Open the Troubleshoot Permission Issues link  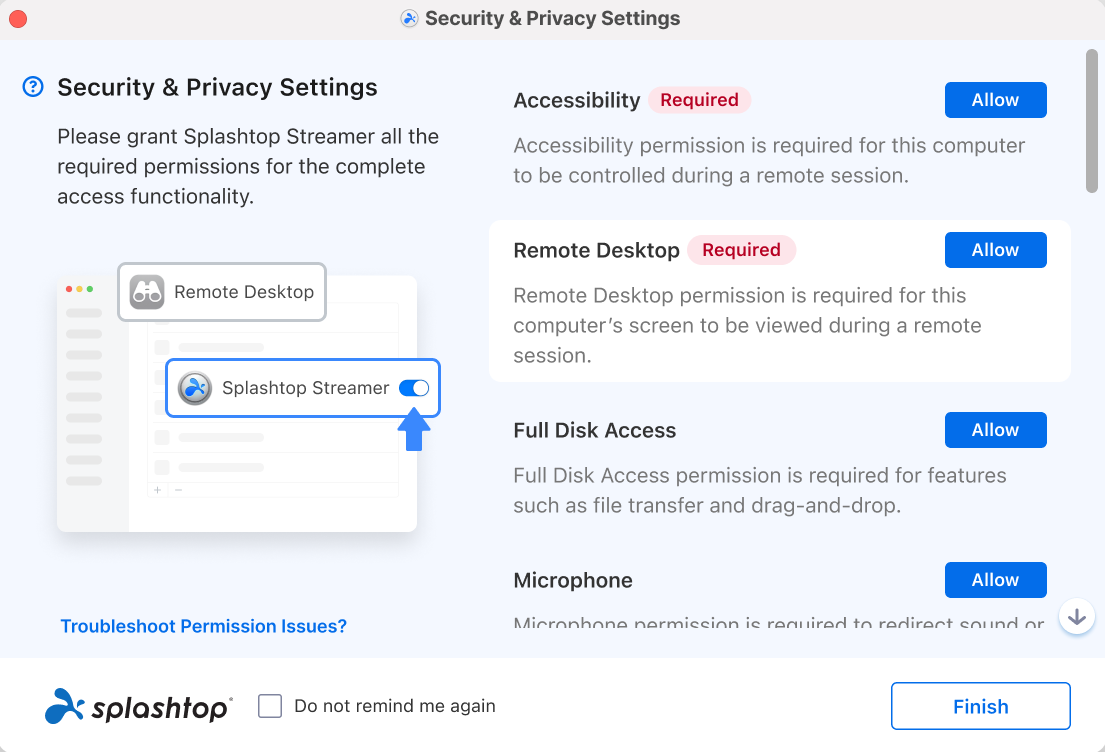(x=204, y=626)
